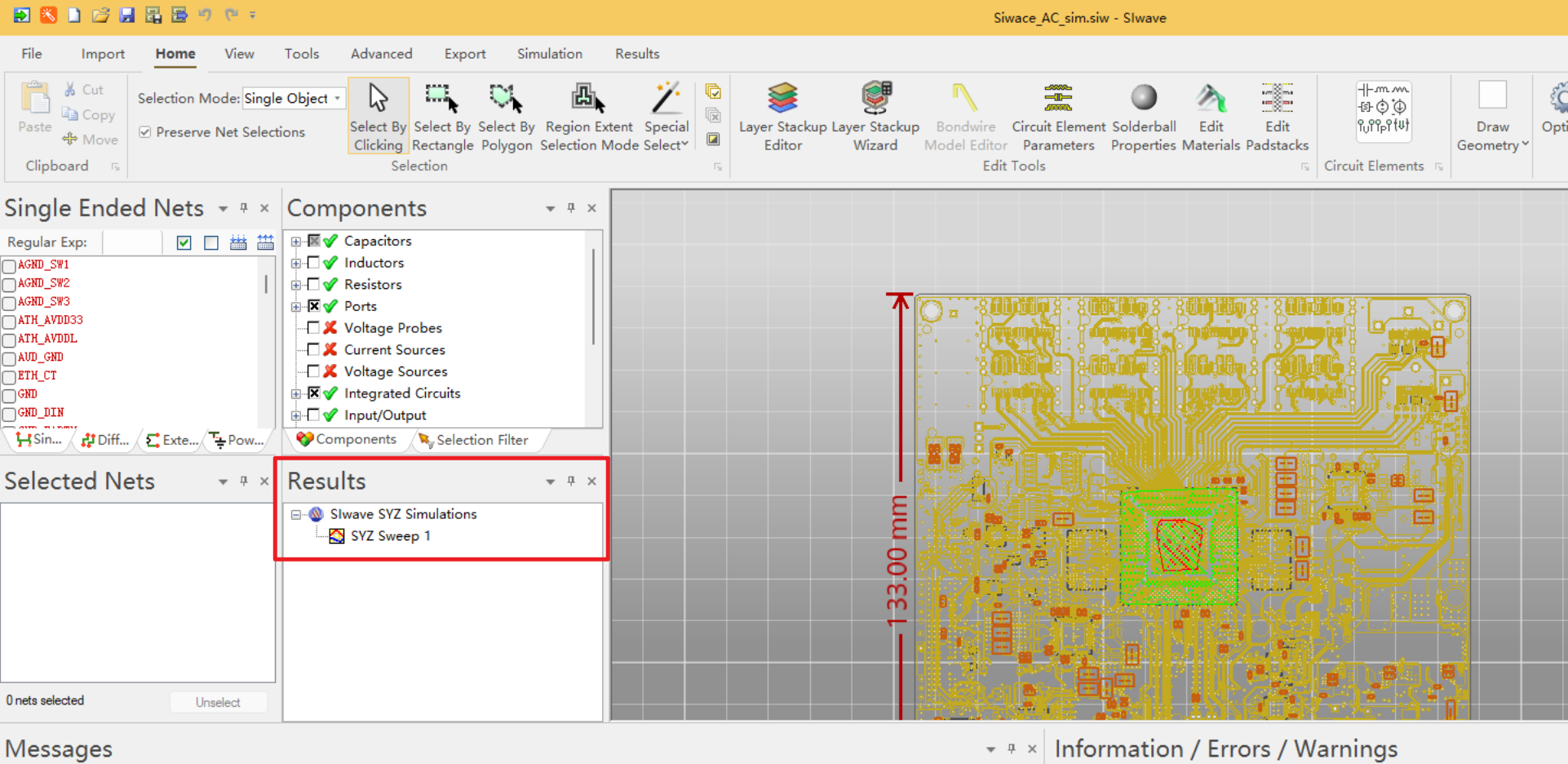
Task: Open Special Select tool
Action: click(x=667, y=116)
